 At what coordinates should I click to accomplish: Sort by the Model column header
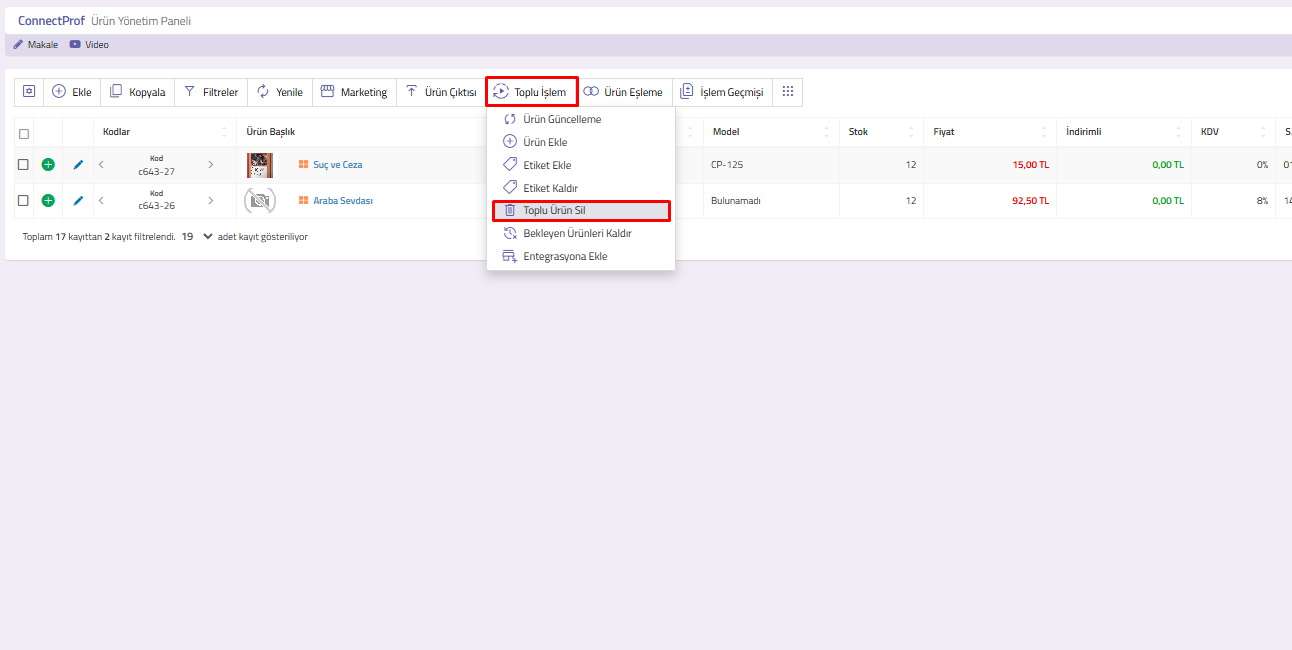point(770,132)
